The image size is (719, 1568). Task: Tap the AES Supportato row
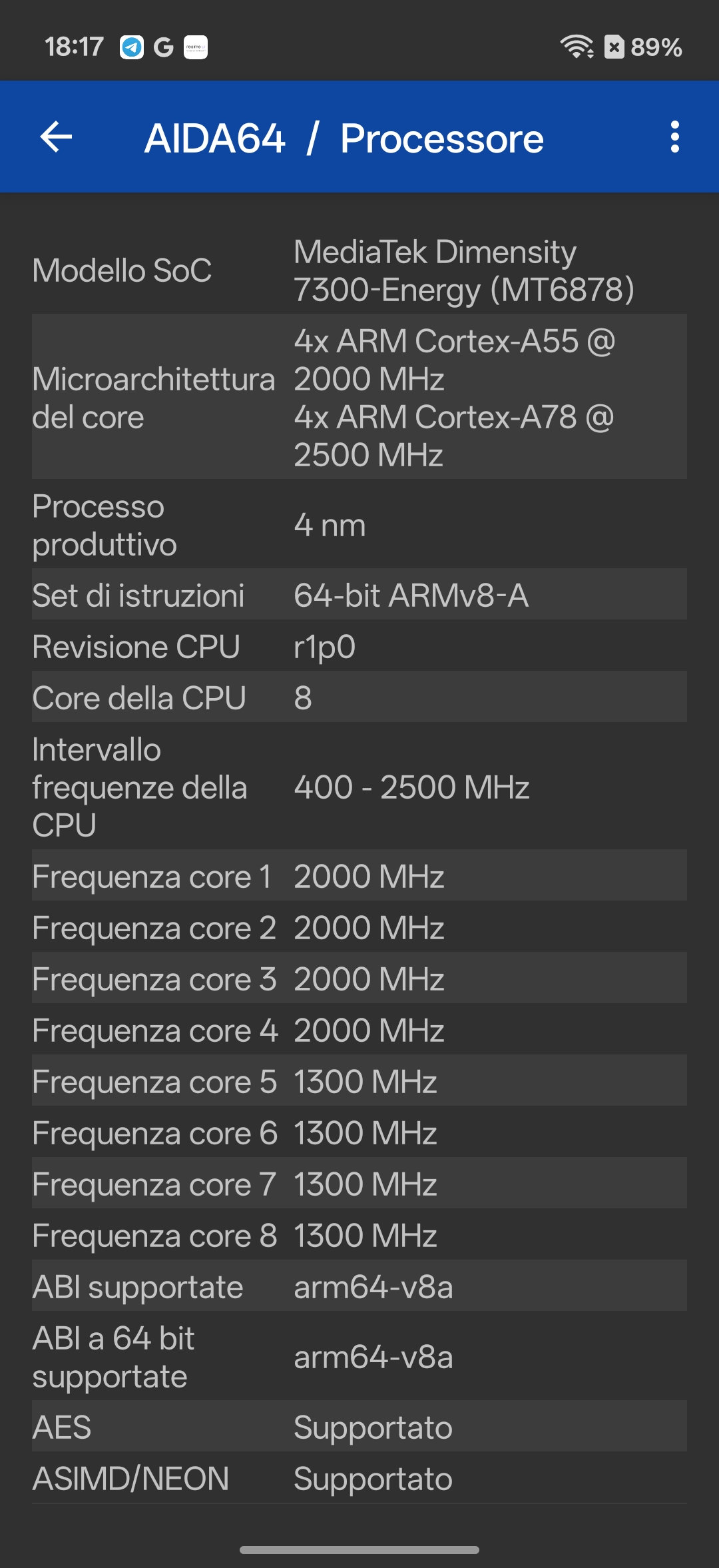click(359, 1427)
